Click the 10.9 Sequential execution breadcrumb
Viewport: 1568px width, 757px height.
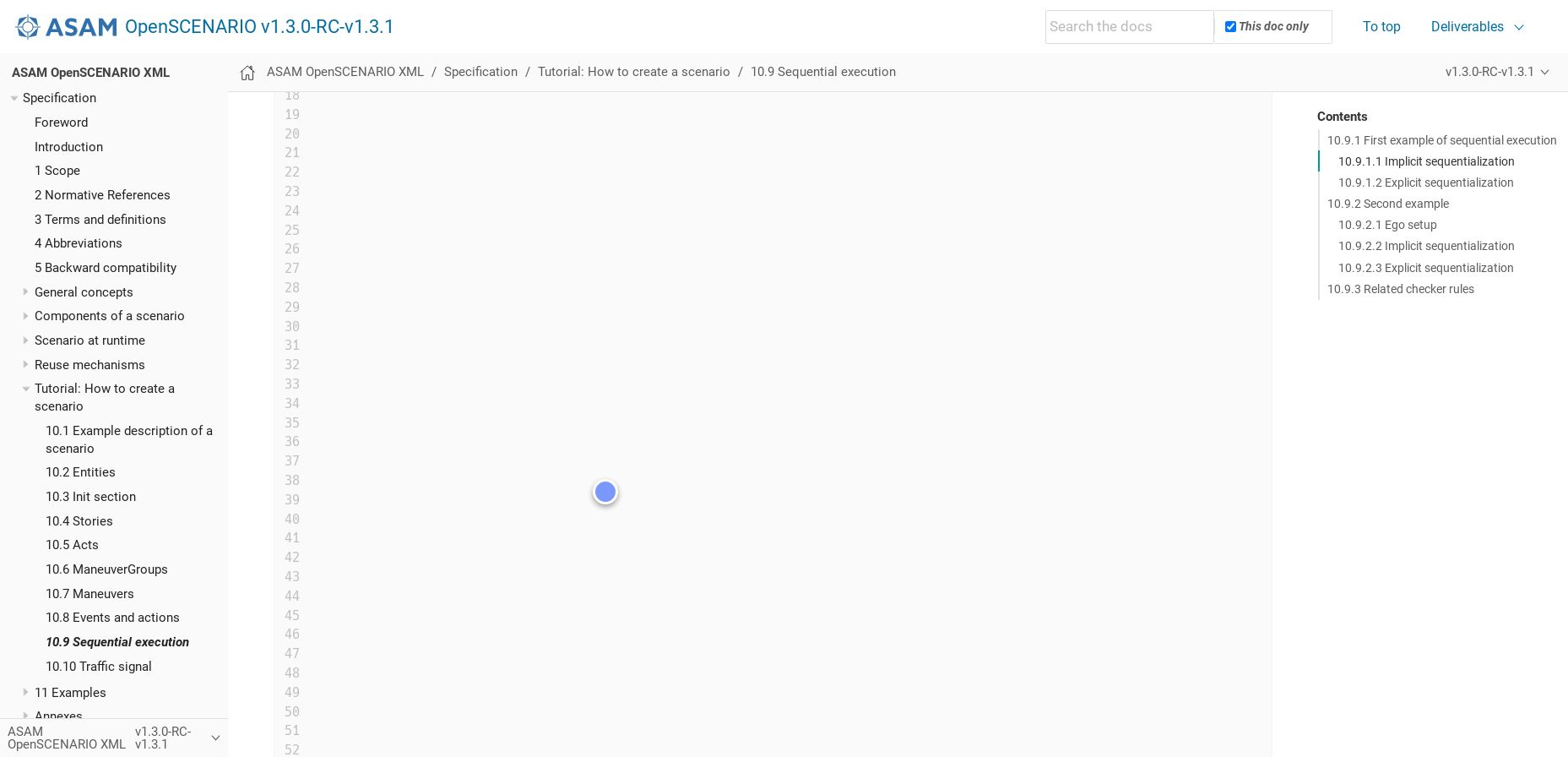[823, 72]
